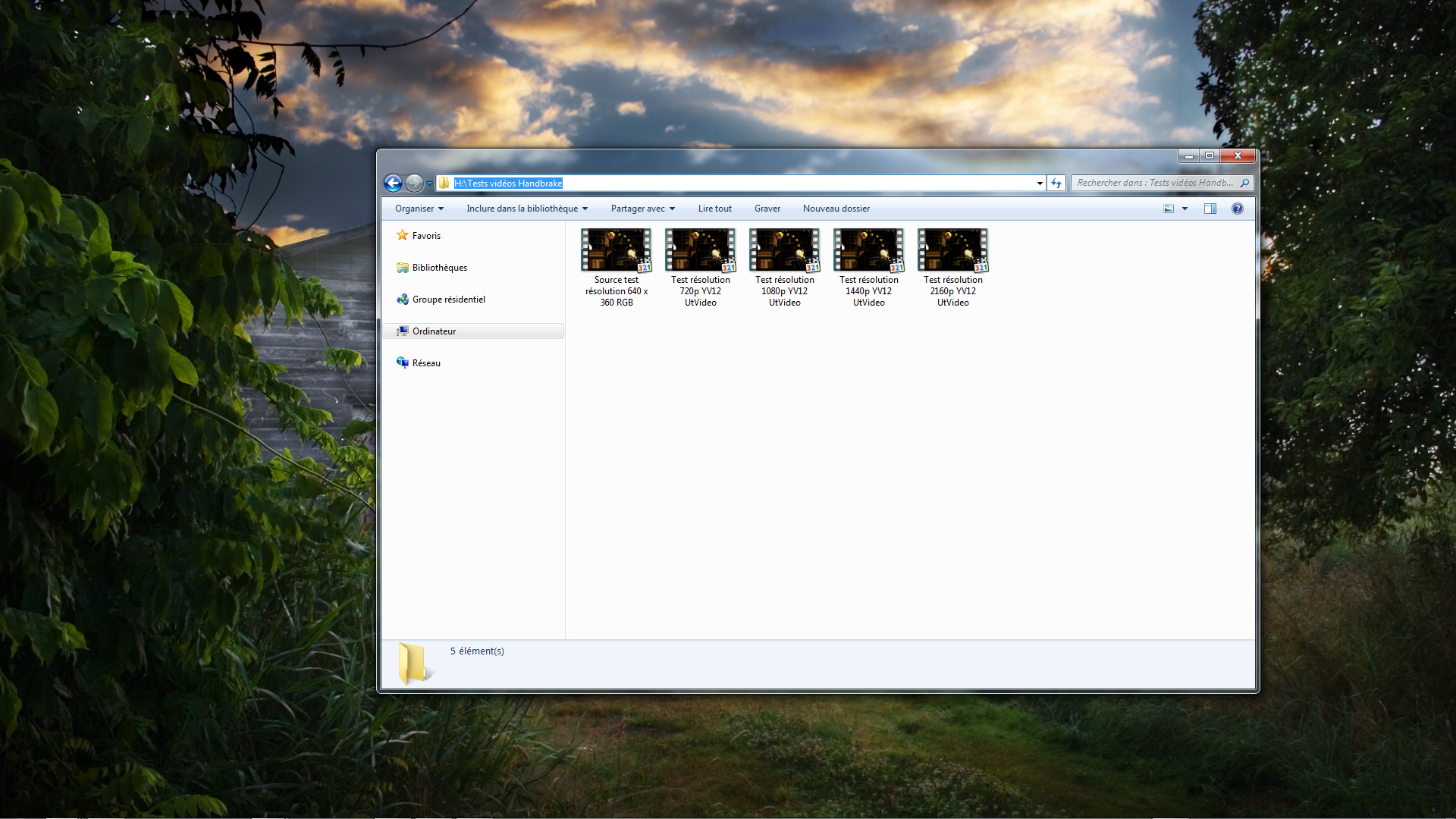Click file name Source test résolution 640 x 360 RGB
The height and width of the screenshot is (819, 1456).
pyautogui.click(x=617, y=291)
